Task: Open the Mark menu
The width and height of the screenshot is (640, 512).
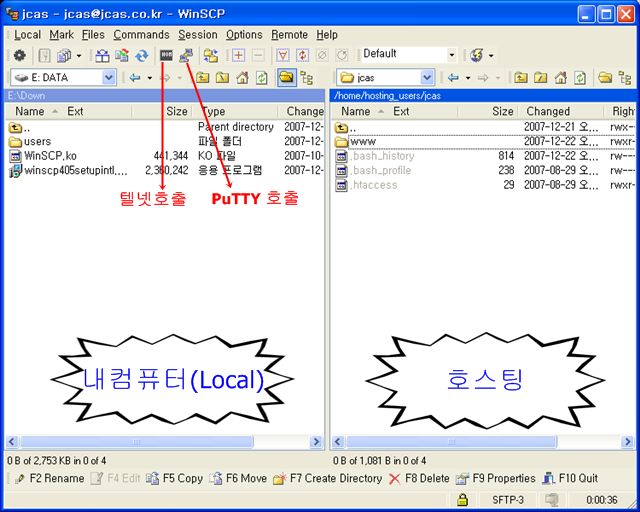Action: (62, 35)
